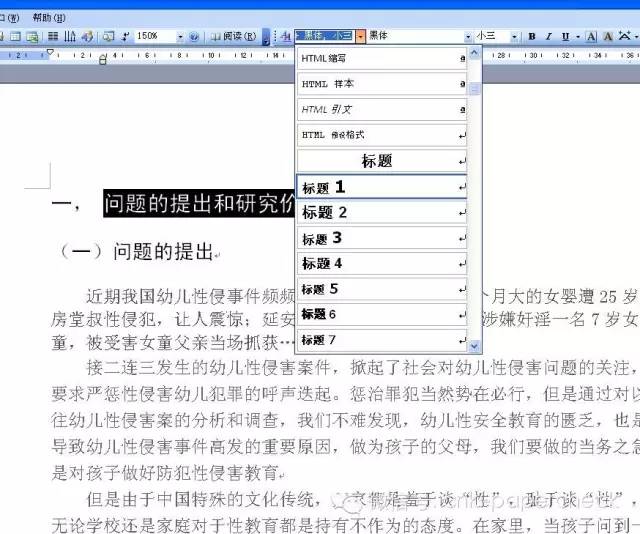This screenshot has width=640, height=534.
Task: Apply the 标题 7 style
Action: click(382, 340)
